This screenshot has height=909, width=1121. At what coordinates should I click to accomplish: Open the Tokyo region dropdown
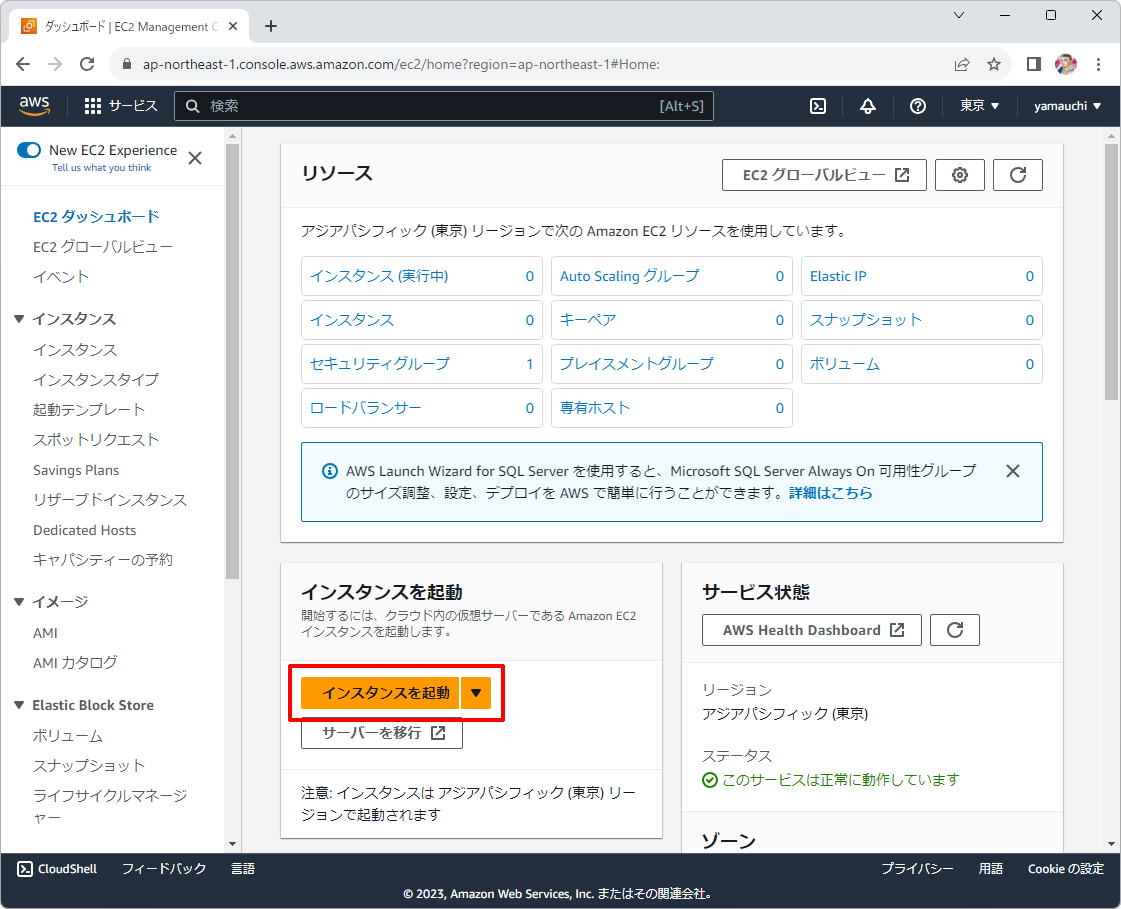click(x=979, y=106)
